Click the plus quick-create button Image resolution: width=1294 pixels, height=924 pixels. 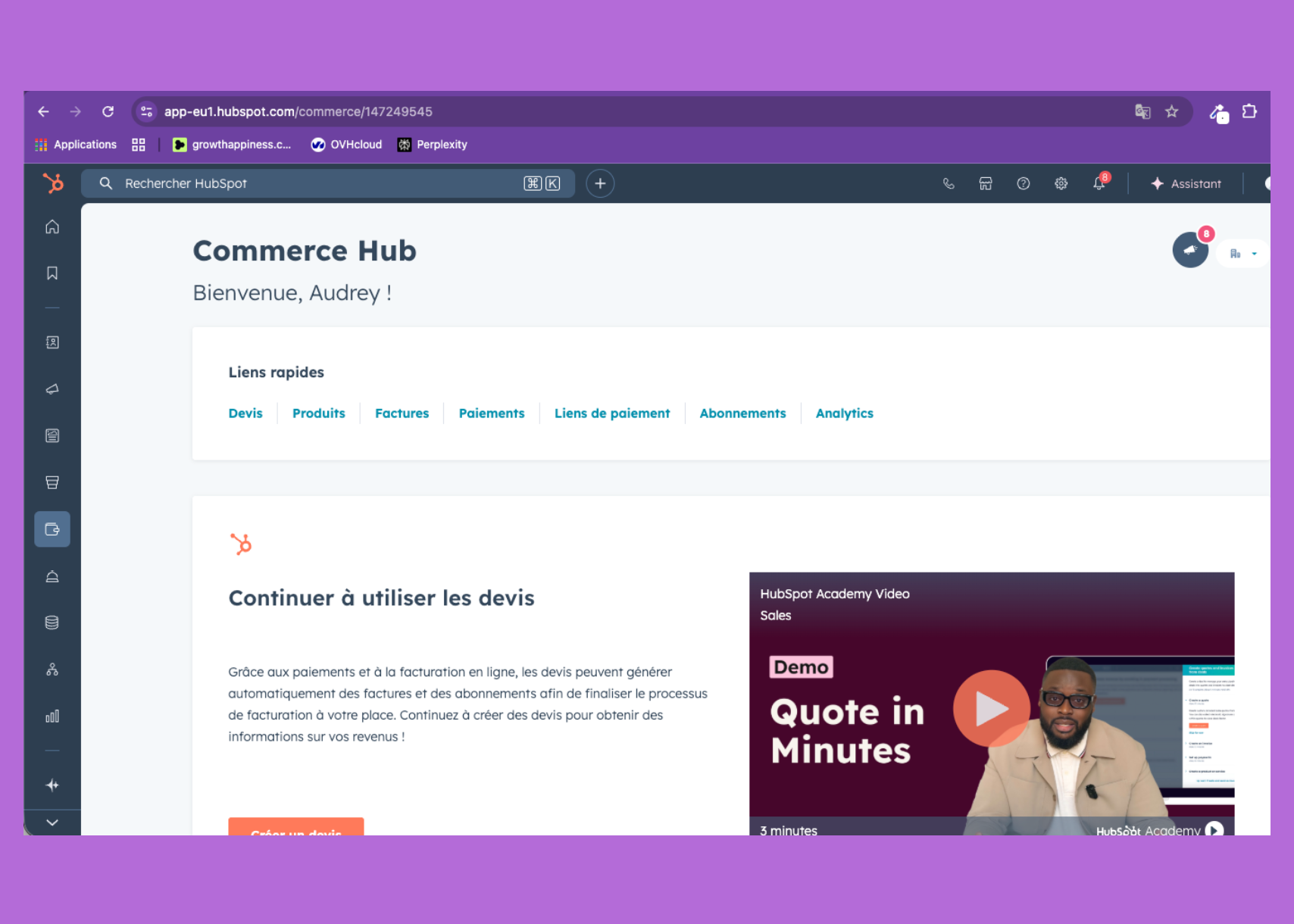pyautogui.click(x=600, y=183)
